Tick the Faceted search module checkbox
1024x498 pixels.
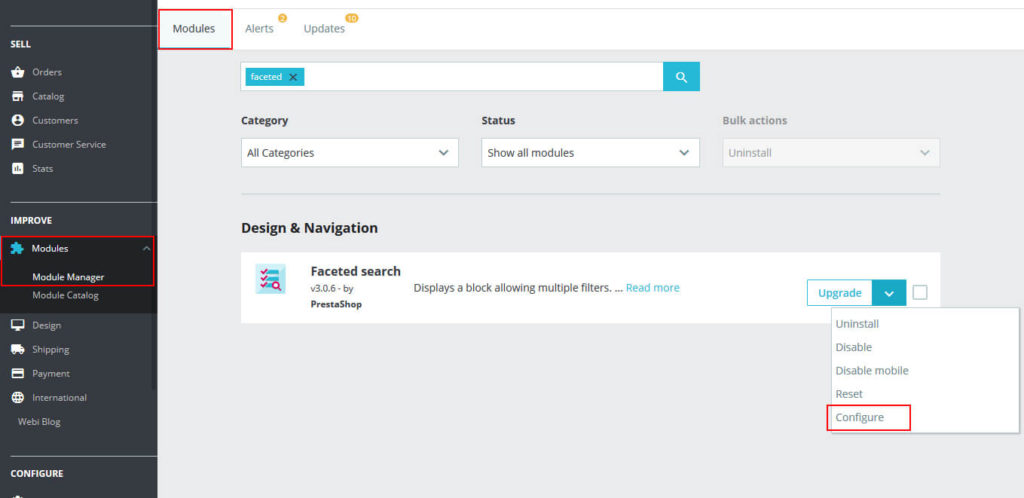coord(920,292)
